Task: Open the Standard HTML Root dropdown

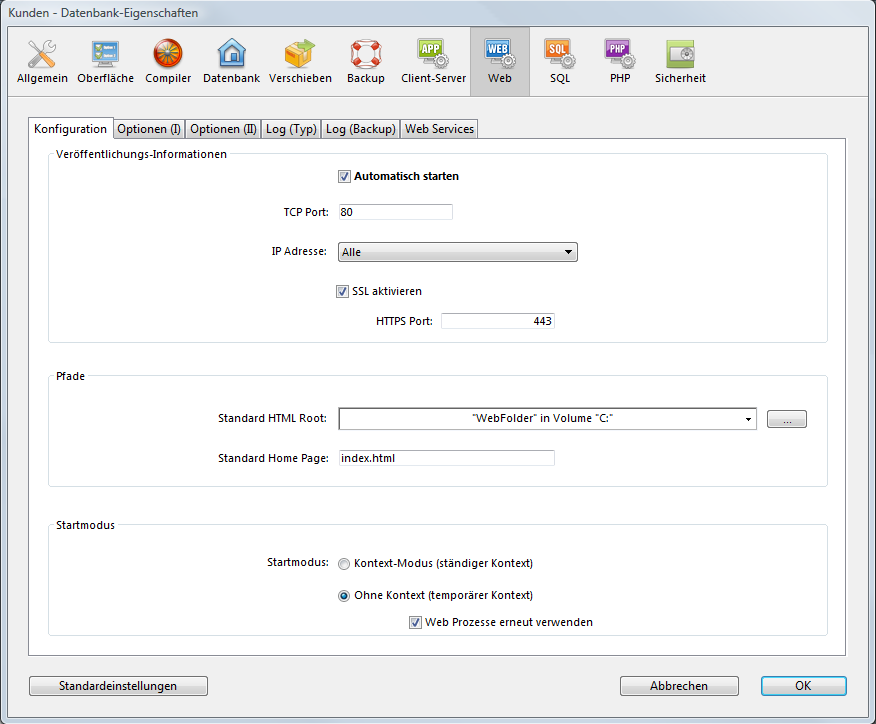Action: (547, 419)
